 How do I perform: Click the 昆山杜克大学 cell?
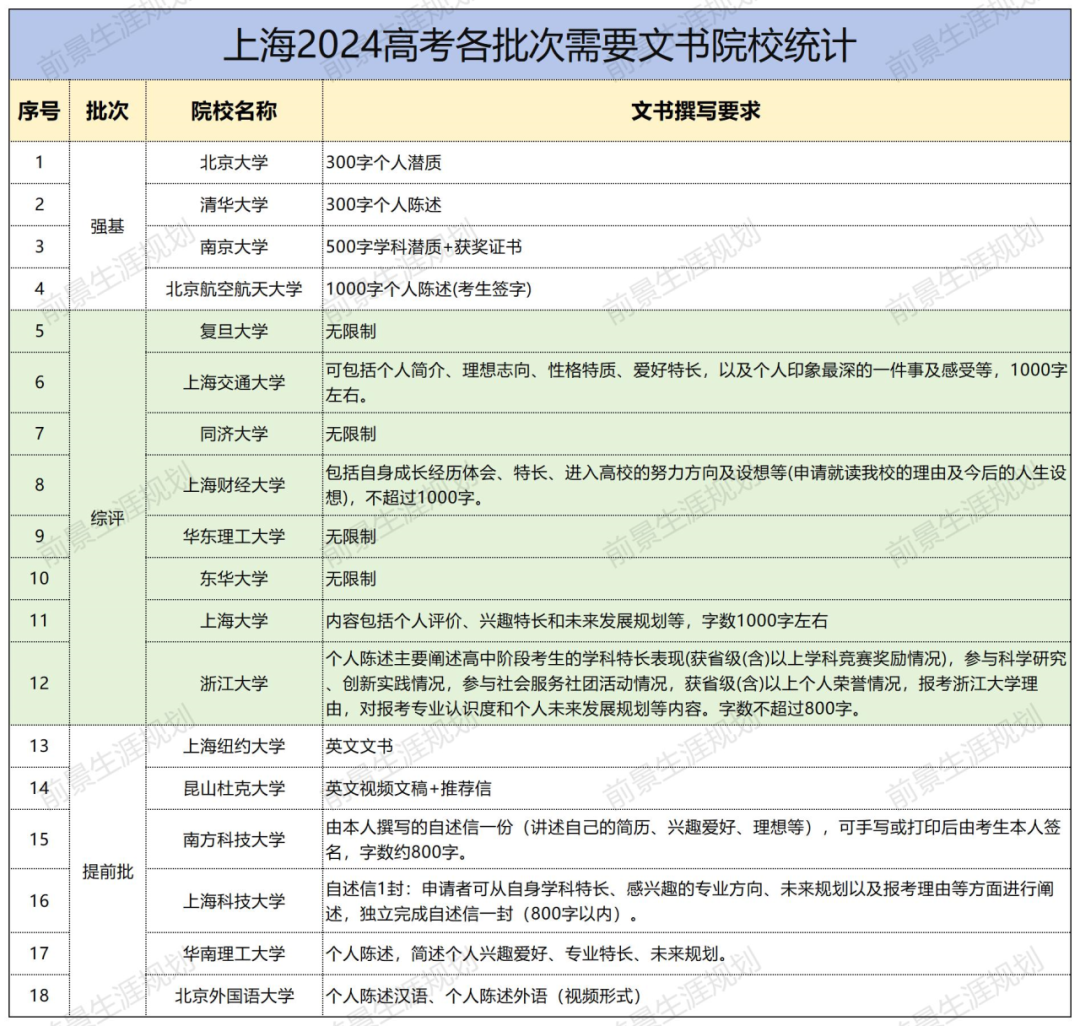(x=234, y=788)
